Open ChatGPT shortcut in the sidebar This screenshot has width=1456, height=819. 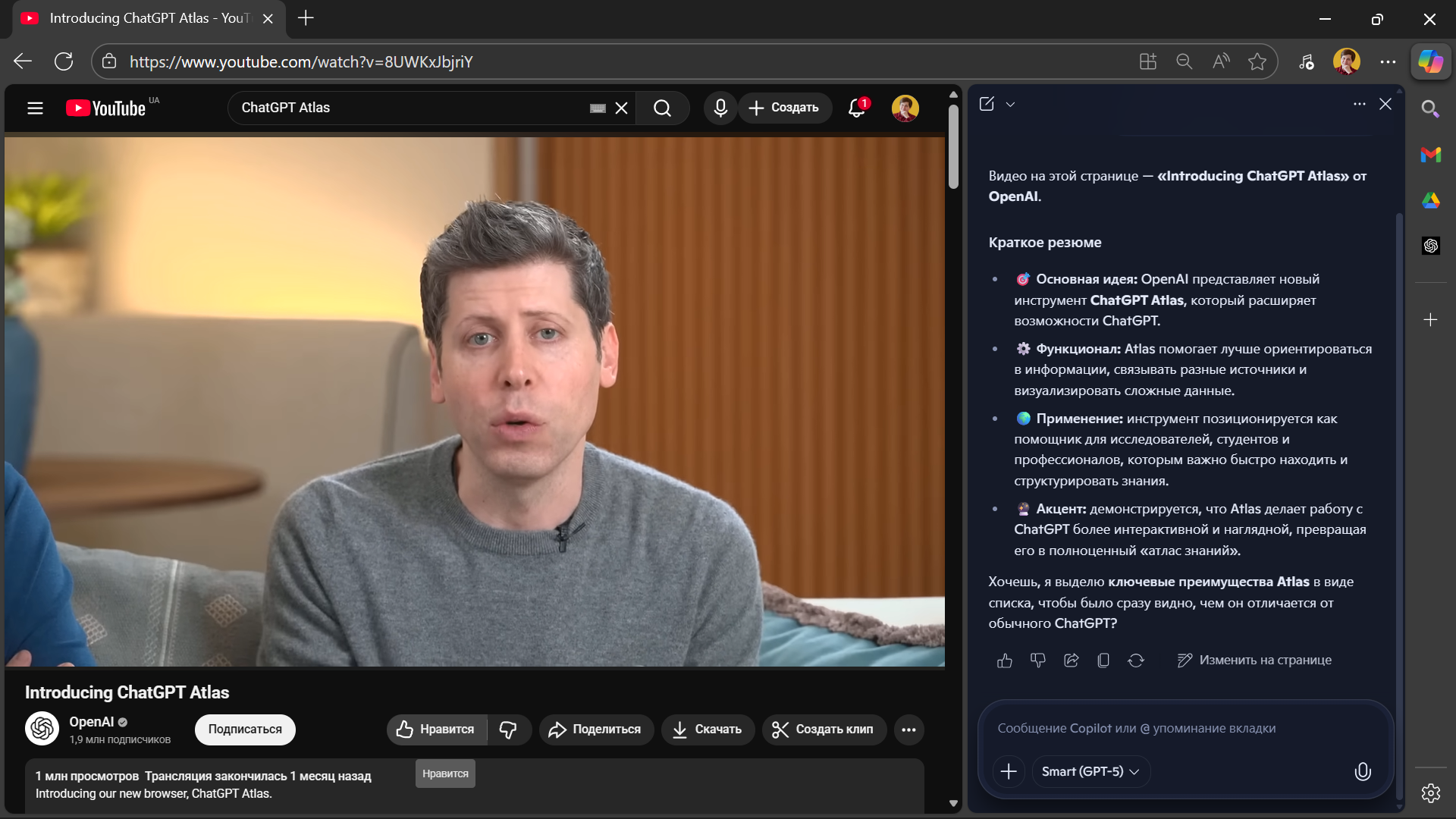tap(1430, 246)
